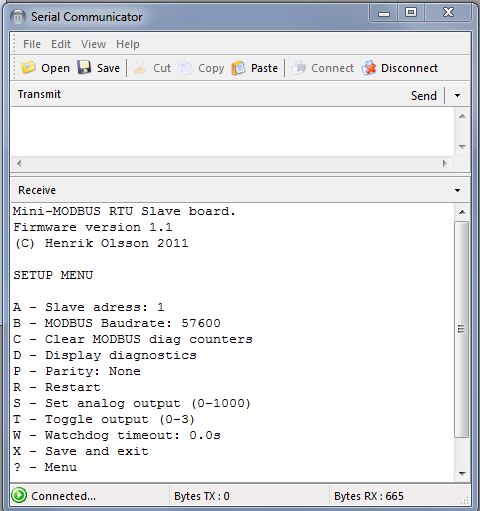Click the grayed Connect icon
Screen dimensions: 480x511
coord(299,67)
